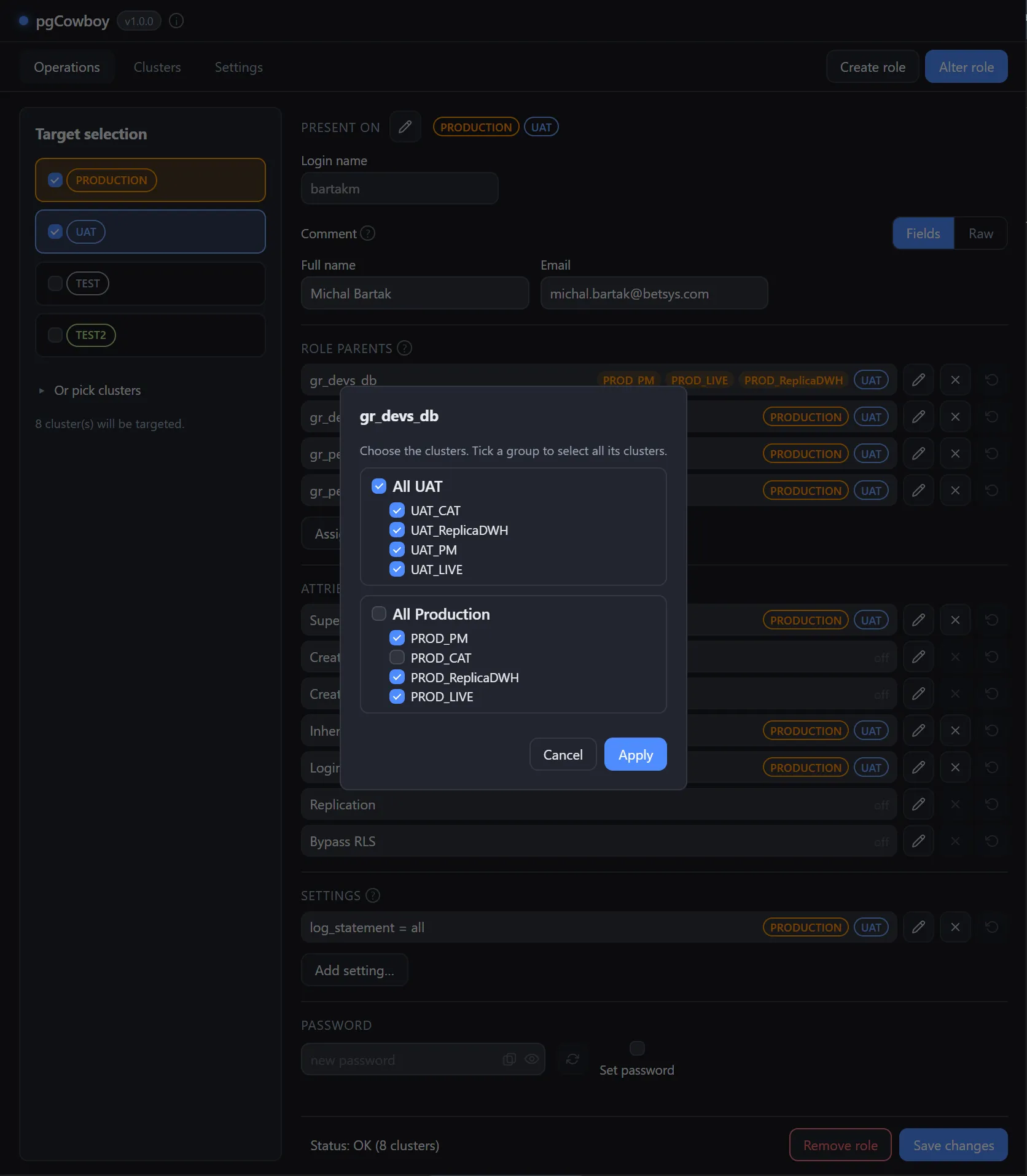Viewport: 1027px width, 1176px height.
Task: Select the Alter role mode
Action: (x=966, y=67)
